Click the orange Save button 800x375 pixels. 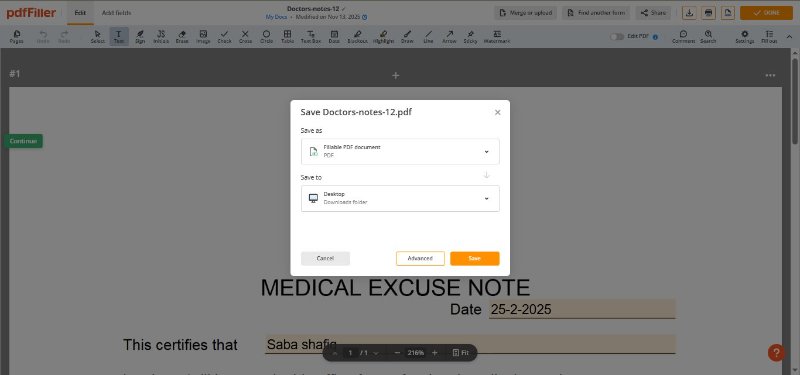[474, 258]
